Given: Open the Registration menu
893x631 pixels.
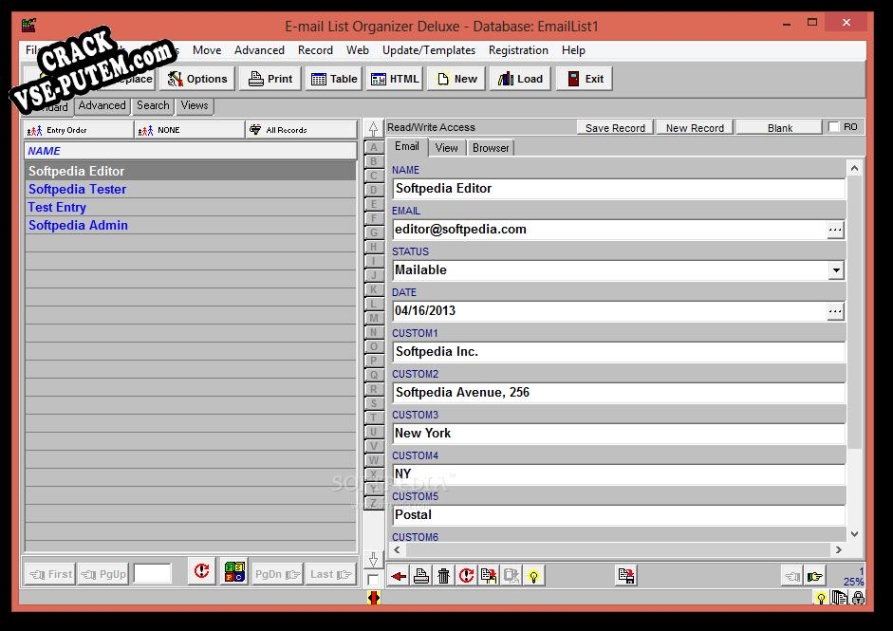Looking at the screenshot, I should (518, 50).
